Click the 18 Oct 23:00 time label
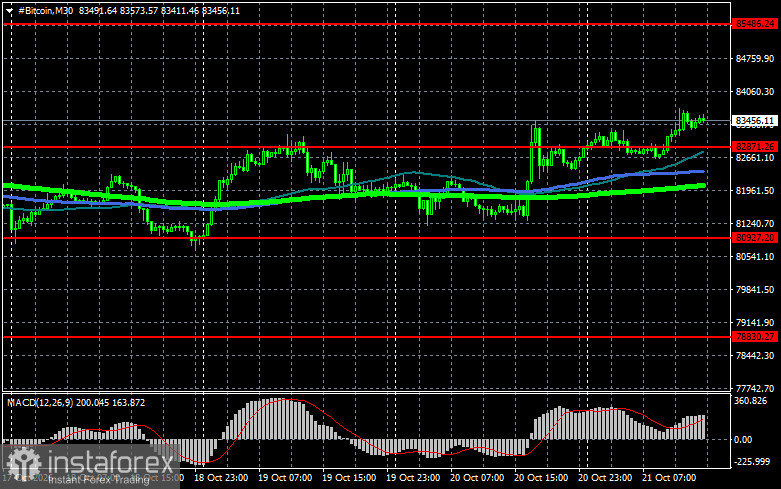The image size is (781, 489). point(221,478)
